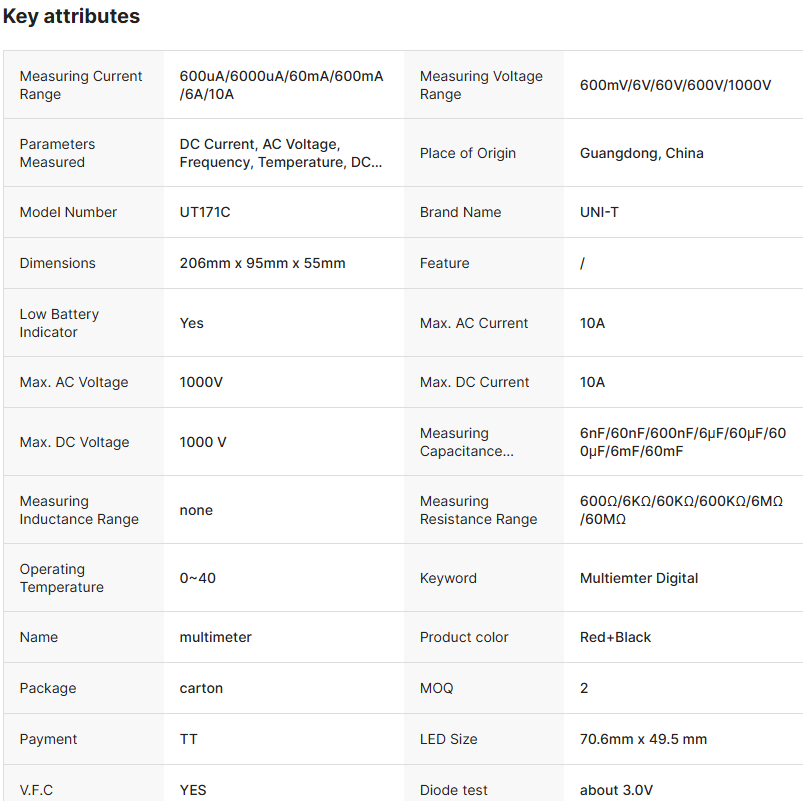Viewport: 803px width, 801px height.
Task: Select the 600mV/6V/60V/600V/1000V voltage range value
Action: point(675,85)
